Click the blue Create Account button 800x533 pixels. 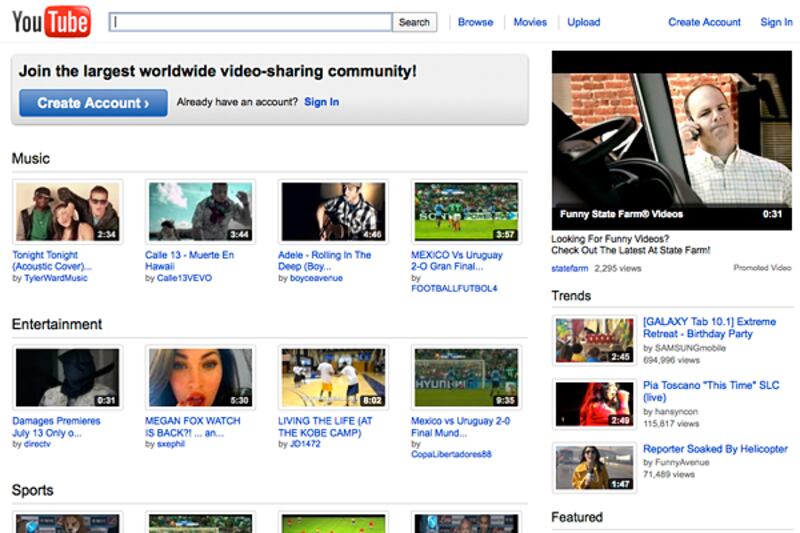[x=93, y=103]
